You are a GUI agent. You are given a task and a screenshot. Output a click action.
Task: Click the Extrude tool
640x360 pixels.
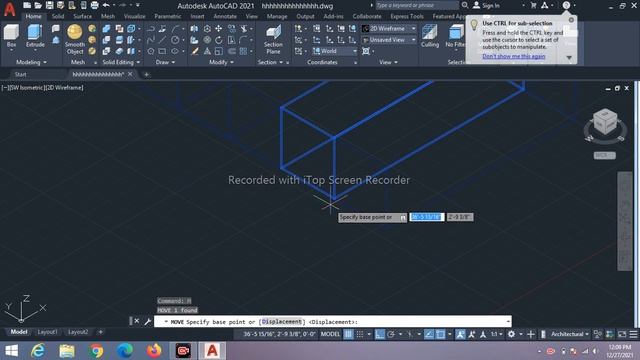(x=35, y=36)
